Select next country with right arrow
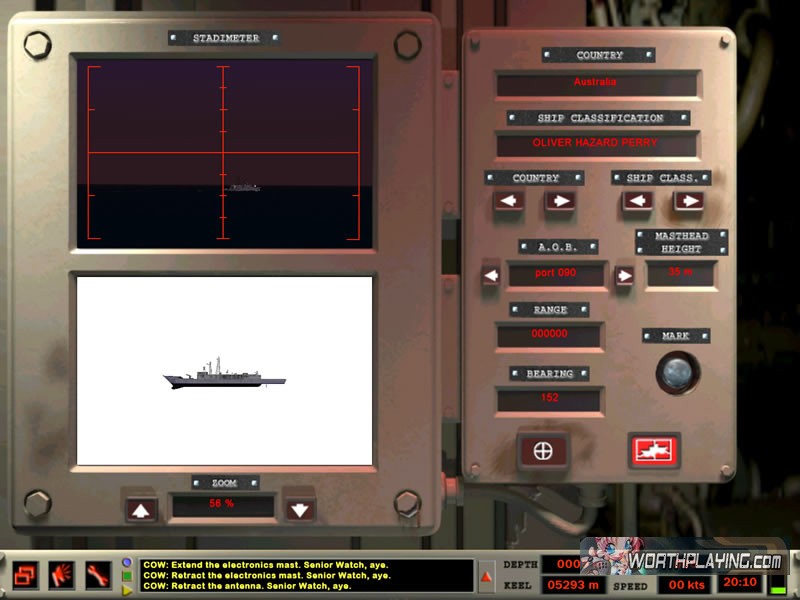Screen dimensions: 800x600 point(560,201)
